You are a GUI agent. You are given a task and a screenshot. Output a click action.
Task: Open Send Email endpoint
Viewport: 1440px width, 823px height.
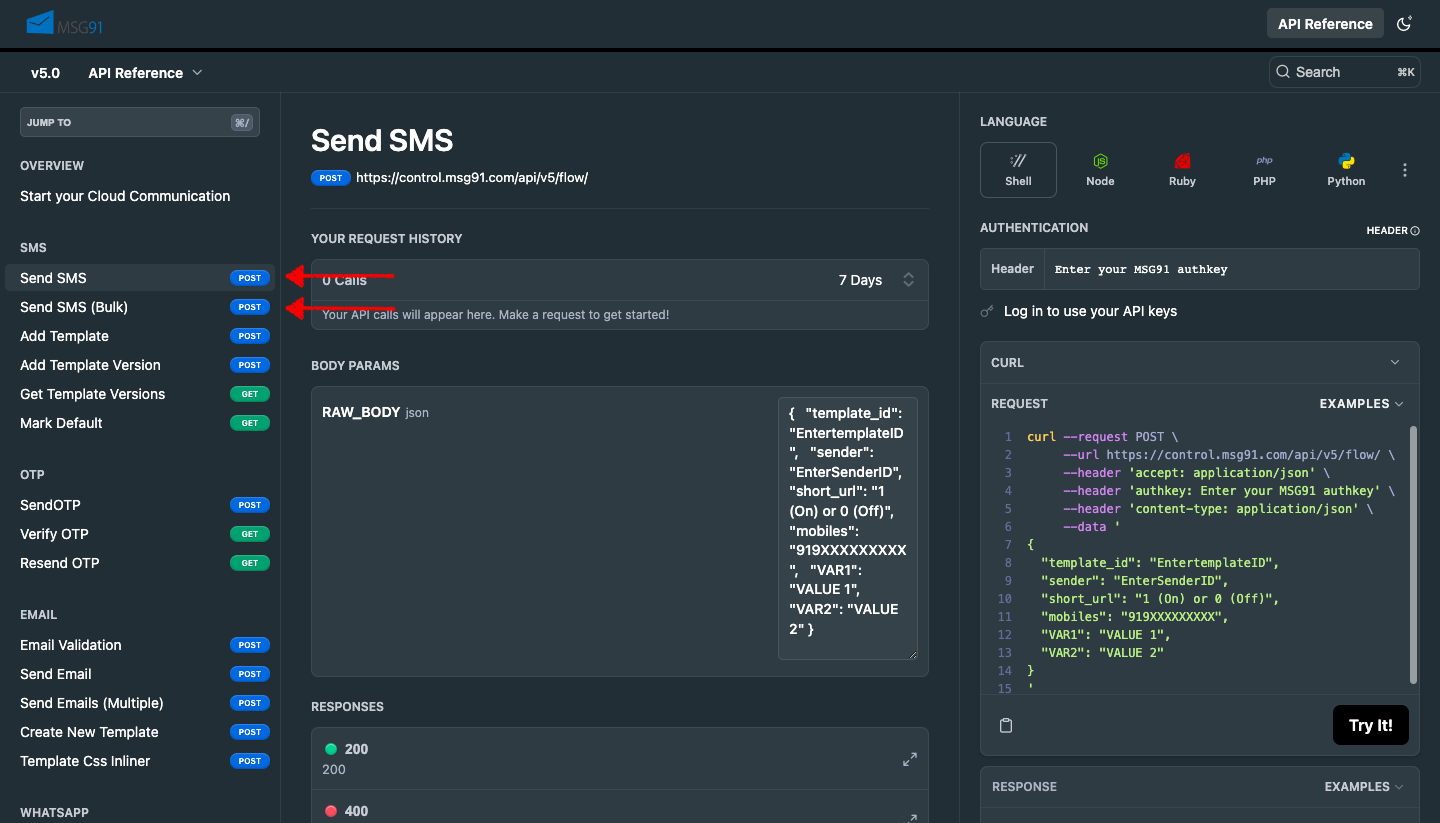[140, 674]
